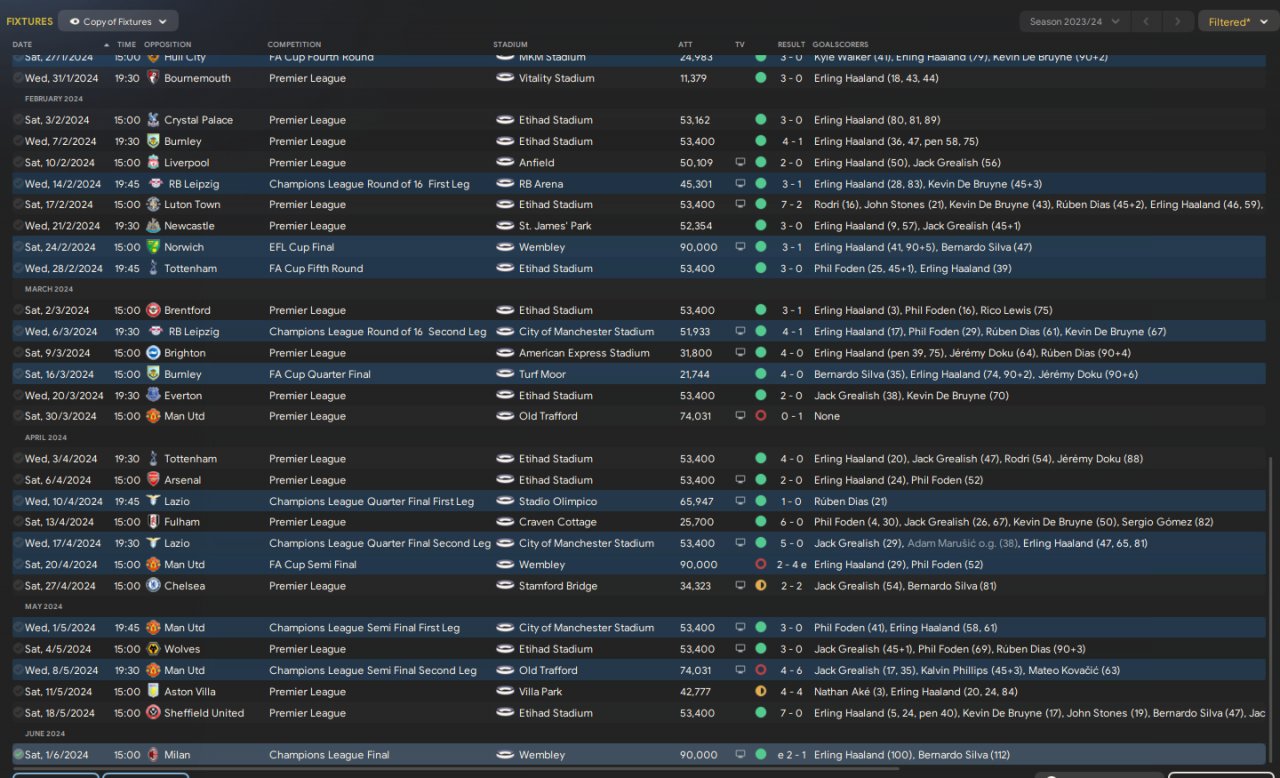
Task: Tick the selection circle for Everton fixture
Action: coord(18,395)
